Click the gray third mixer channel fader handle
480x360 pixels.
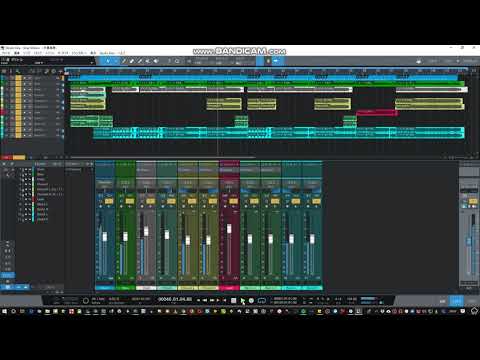146,231
